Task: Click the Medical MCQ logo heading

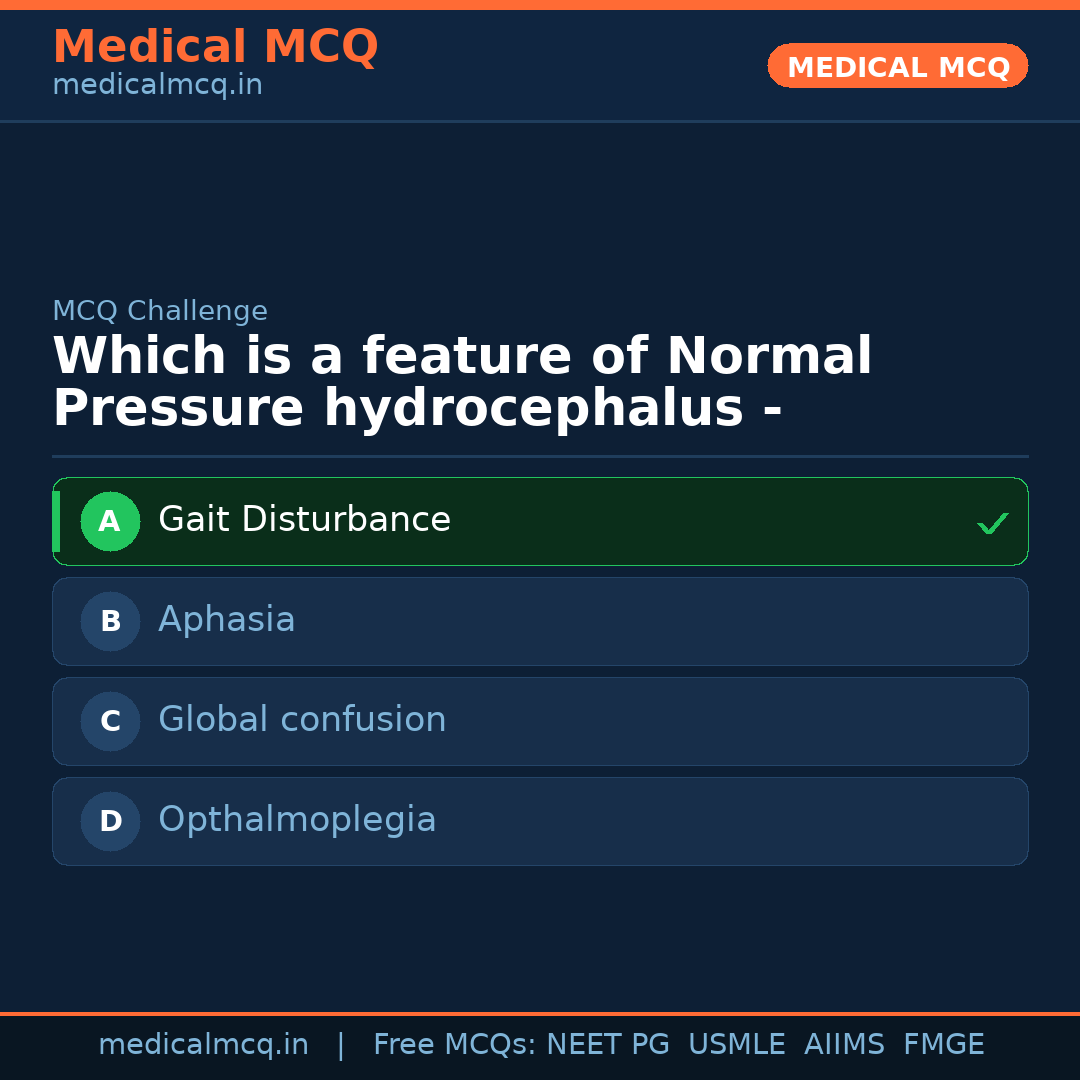Action: pos(215,47)
